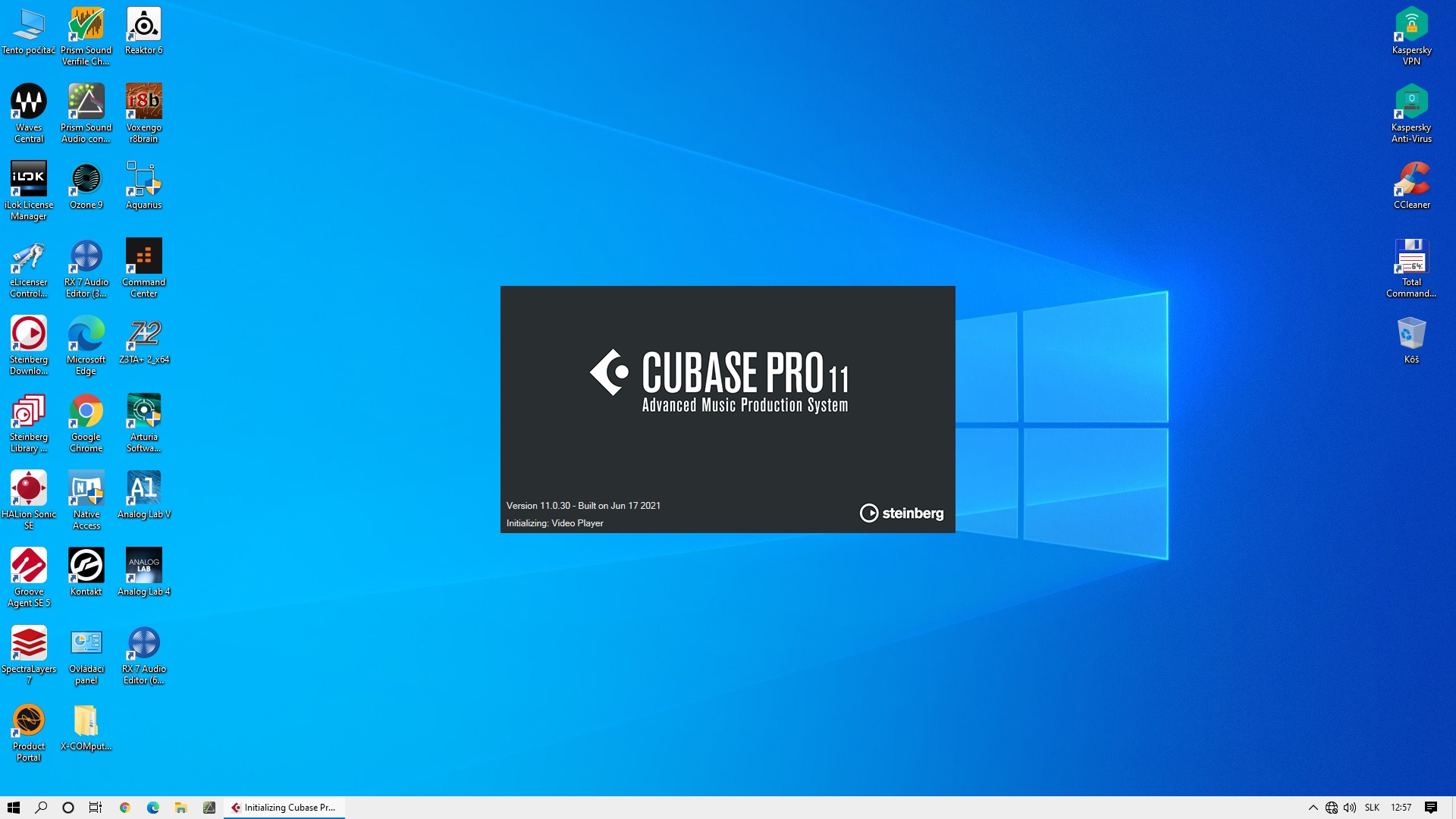Select SpectraLayers 7 desktop icon

[29, 655]
